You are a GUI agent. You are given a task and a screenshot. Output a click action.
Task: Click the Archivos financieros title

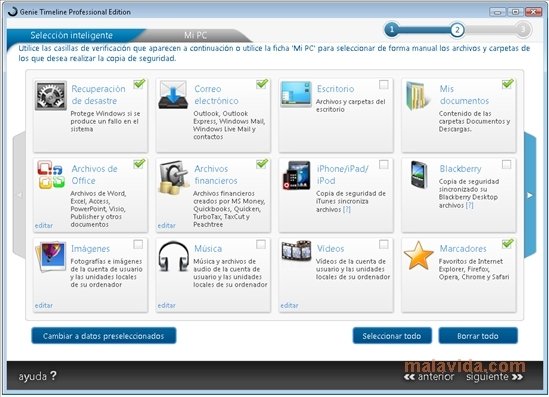216,174
